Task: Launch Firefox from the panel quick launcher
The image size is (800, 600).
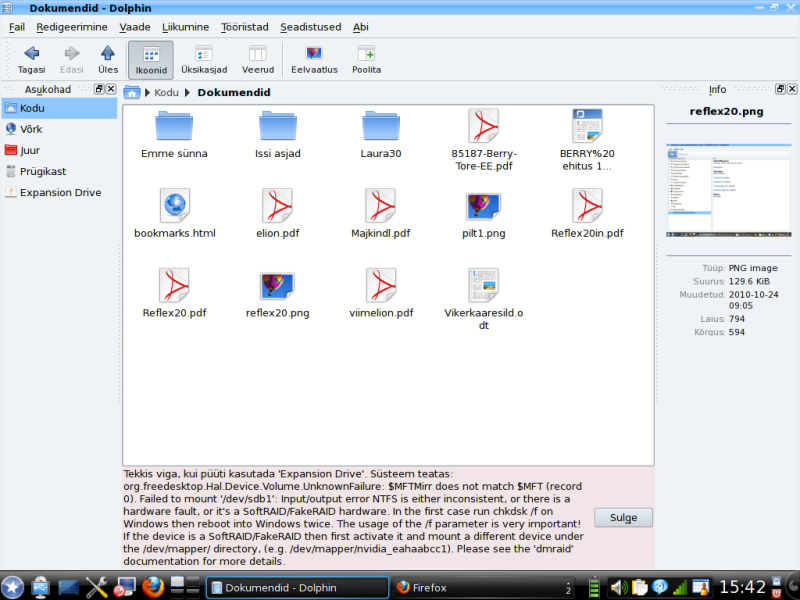Action: (151, 587)
